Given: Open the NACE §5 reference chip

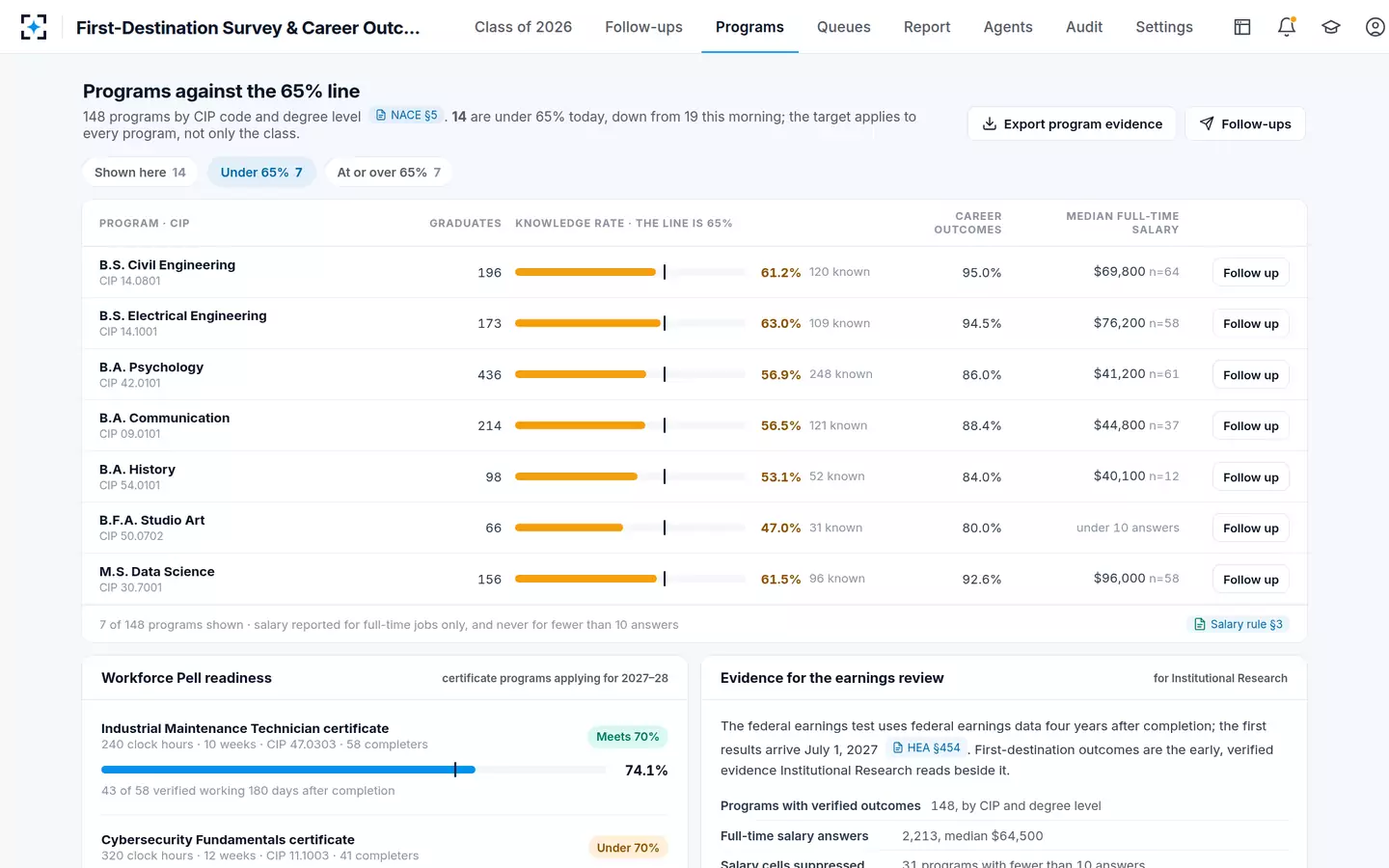Looking at the screenshot, I should [406, 115].
